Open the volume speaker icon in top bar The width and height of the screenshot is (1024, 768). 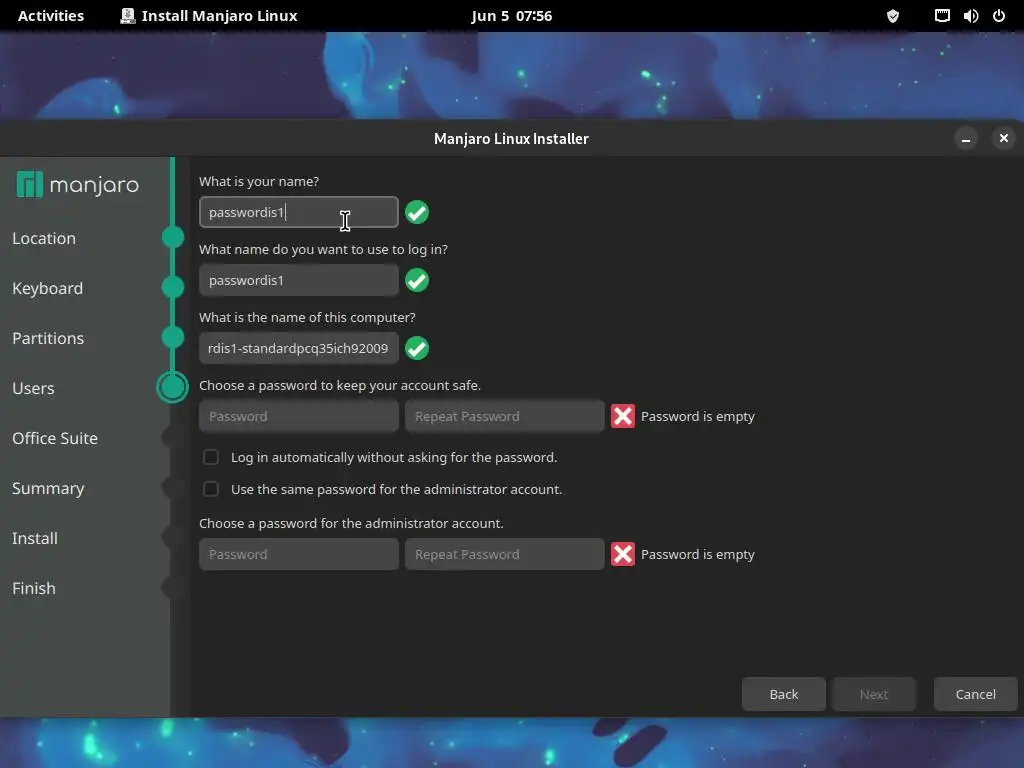tap(970, 16)
